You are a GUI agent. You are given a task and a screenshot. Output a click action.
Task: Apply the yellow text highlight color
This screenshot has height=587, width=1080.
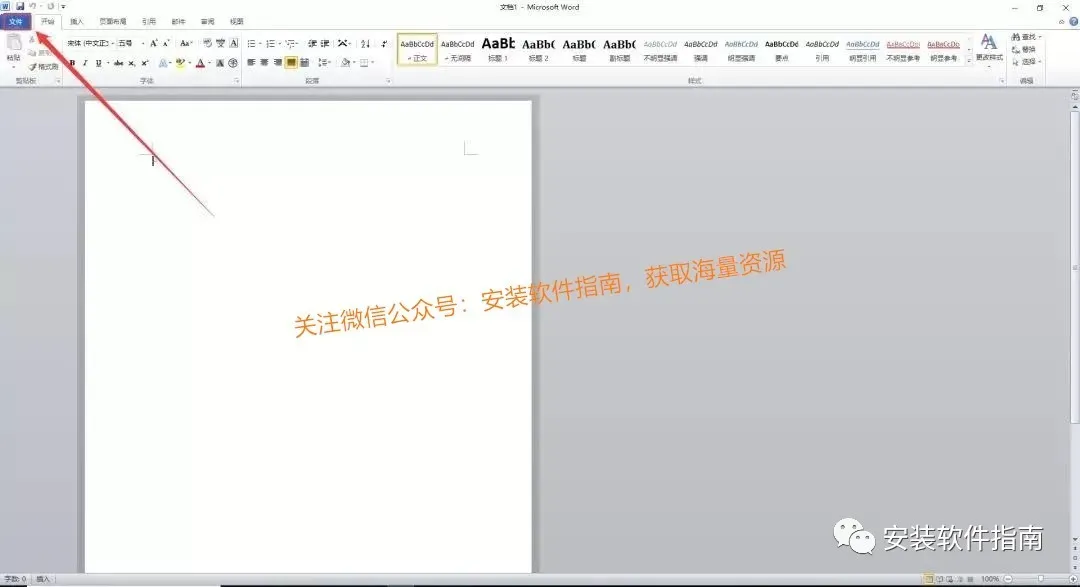pos(180,63)
